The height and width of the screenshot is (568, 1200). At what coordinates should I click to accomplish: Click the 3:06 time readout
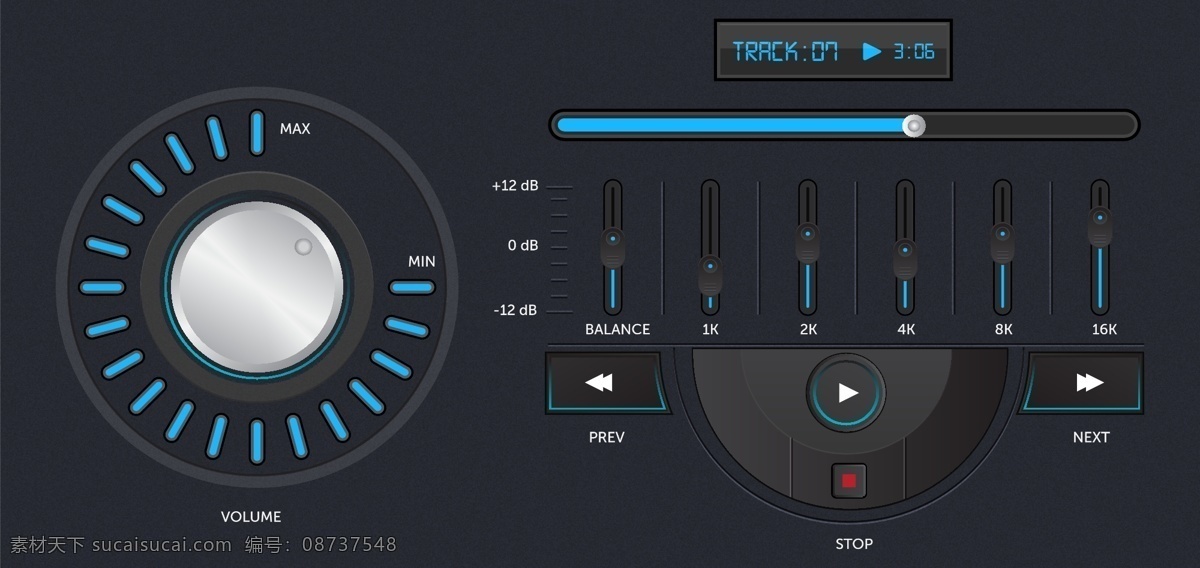pos(914,51)
